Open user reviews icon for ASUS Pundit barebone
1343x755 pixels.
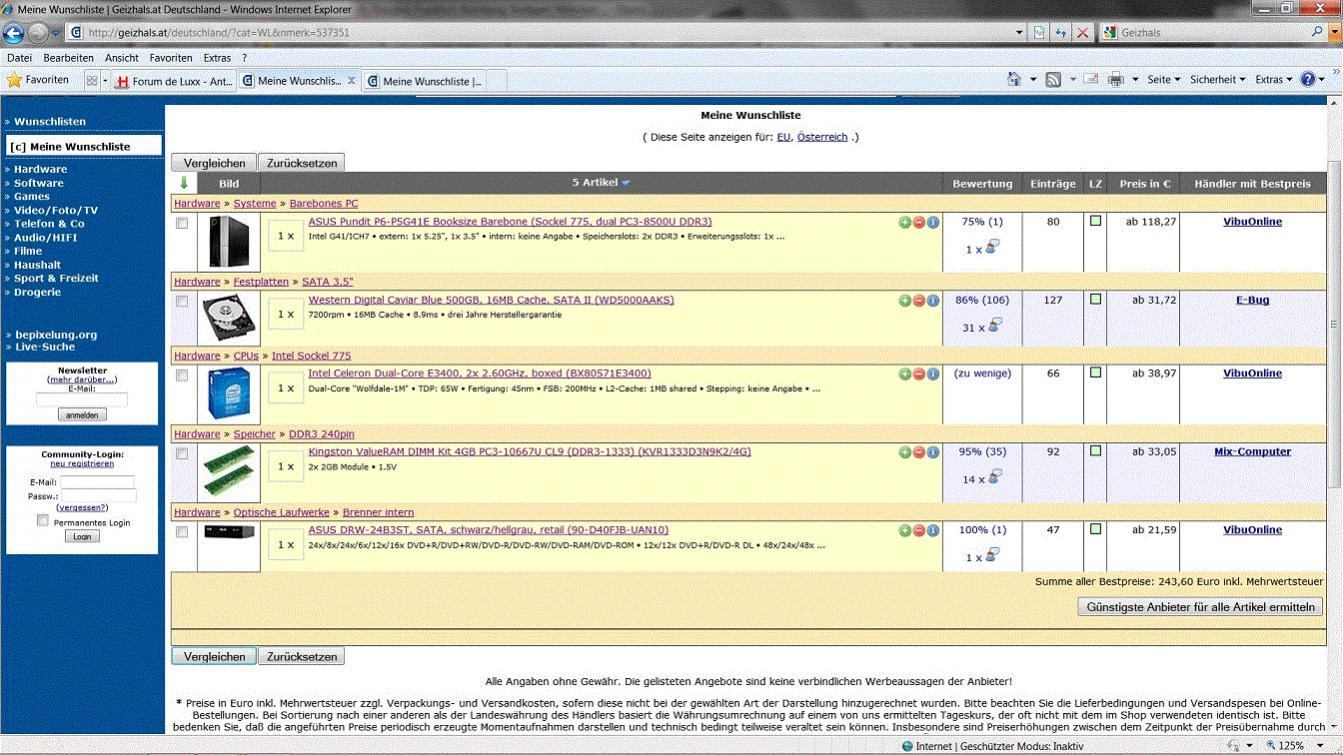[x=993, y=247]
